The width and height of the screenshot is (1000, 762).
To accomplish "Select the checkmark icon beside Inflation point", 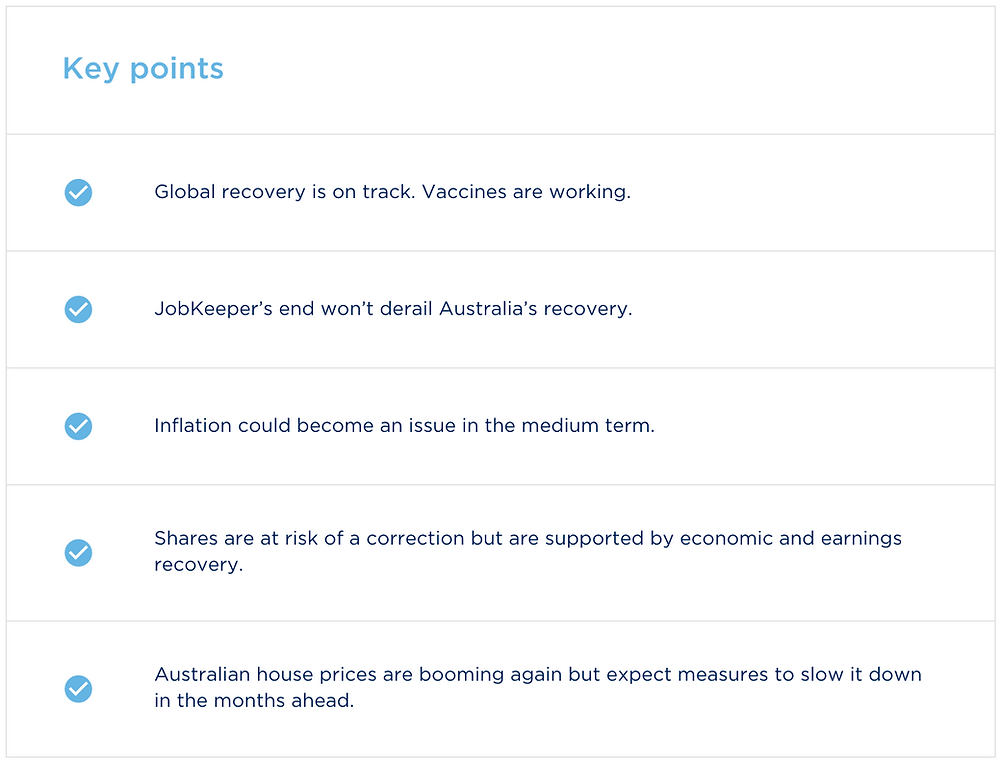I will (x=78, y=426).
